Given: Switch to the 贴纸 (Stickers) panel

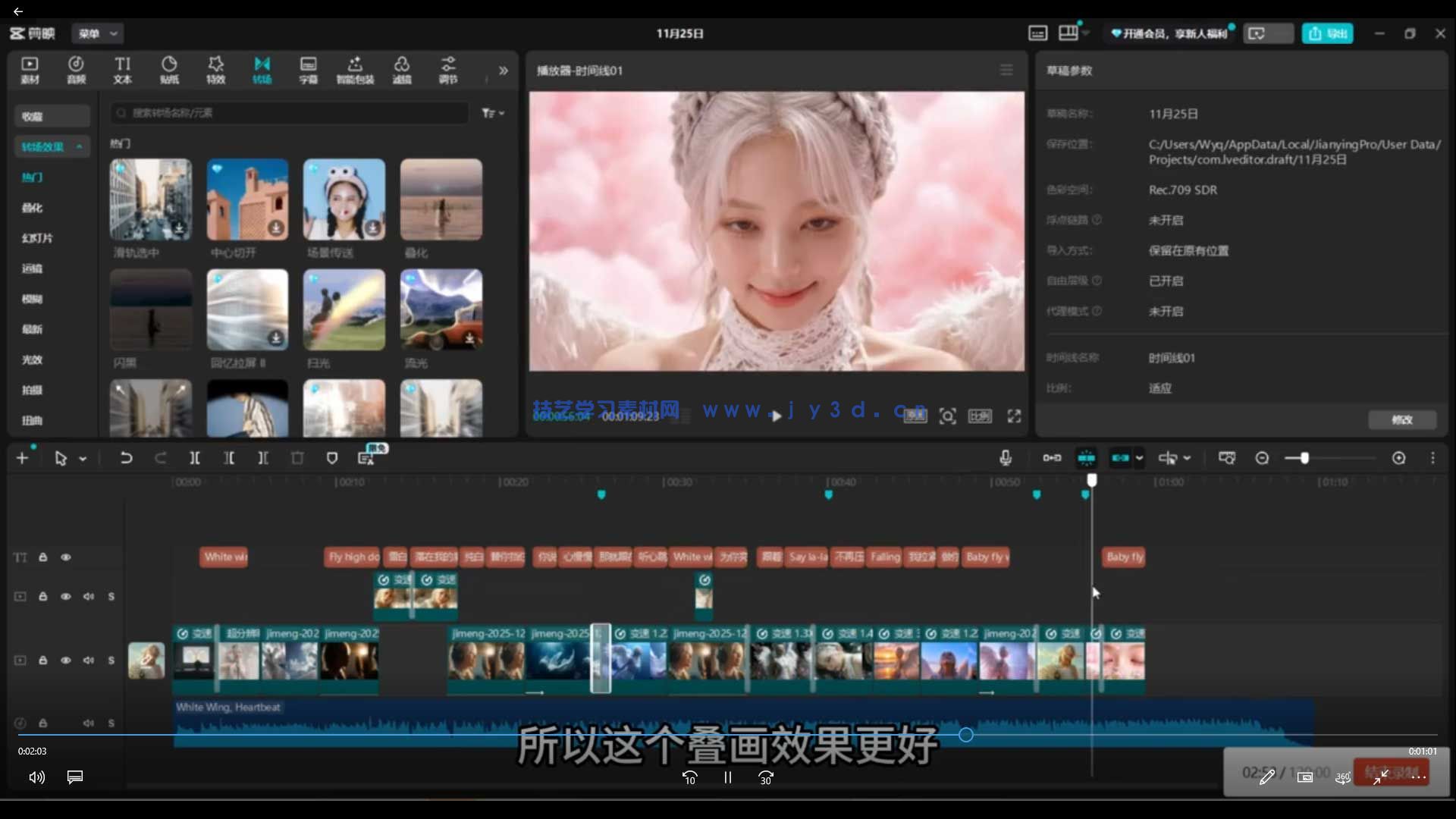Looking at the screenshot, I should (x=169, y=70).
